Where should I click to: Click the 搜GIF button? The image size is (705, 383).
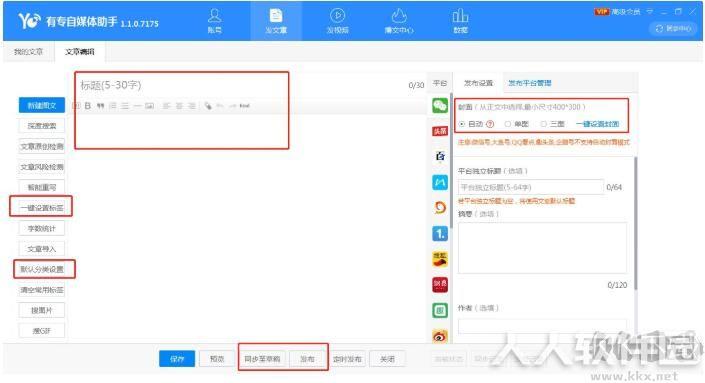42,331
